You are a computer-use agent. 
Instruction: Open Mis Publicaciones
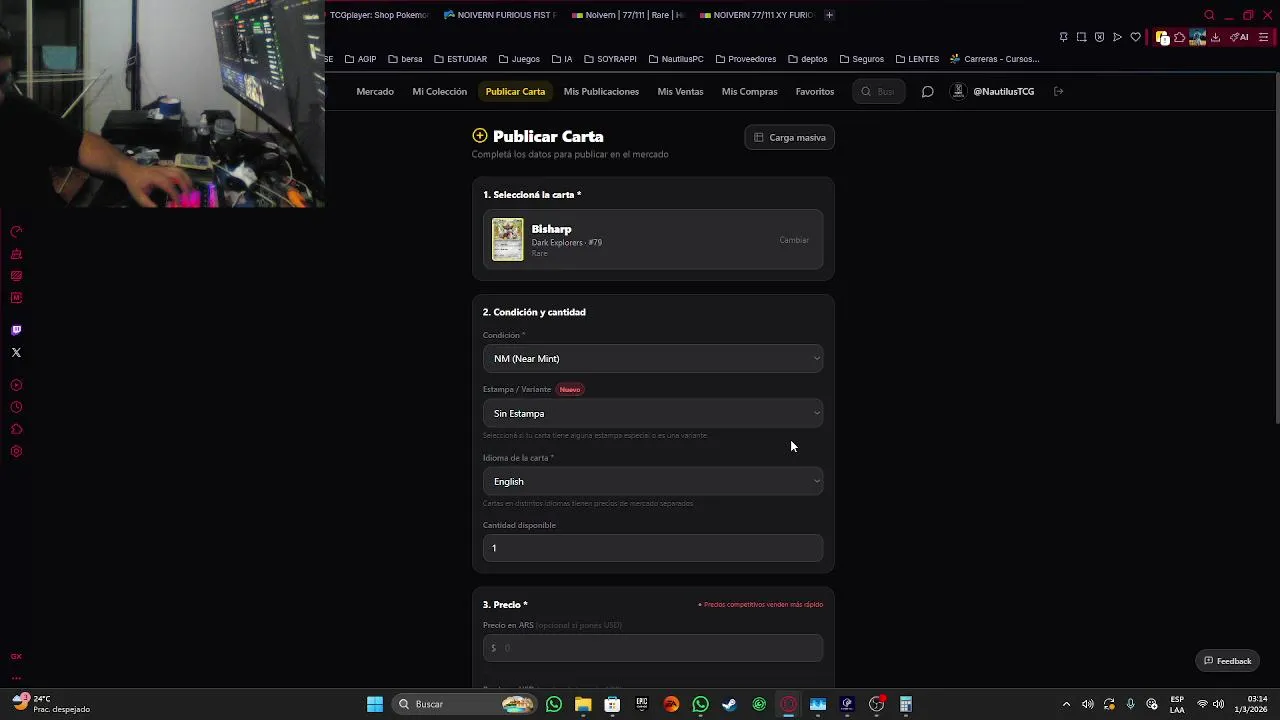coord(601,92)
